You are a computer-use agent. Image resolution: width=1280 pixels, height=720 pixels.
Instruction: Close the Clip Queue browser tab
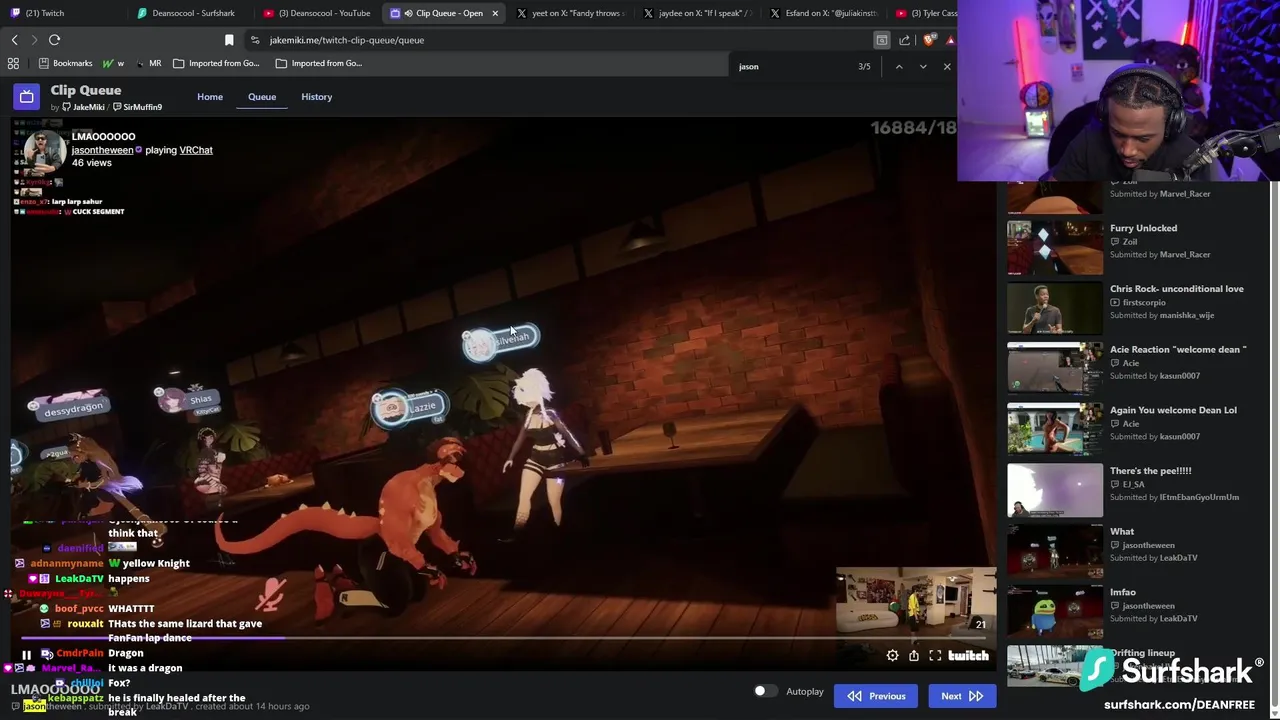point(494,13)
